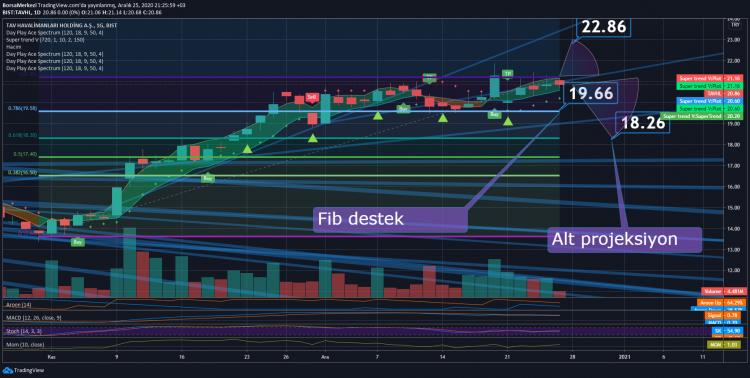The image size is (750, 378).
Task: Click the 18.26 price callout
Action: pyautogui.click(x=643, y=123)
